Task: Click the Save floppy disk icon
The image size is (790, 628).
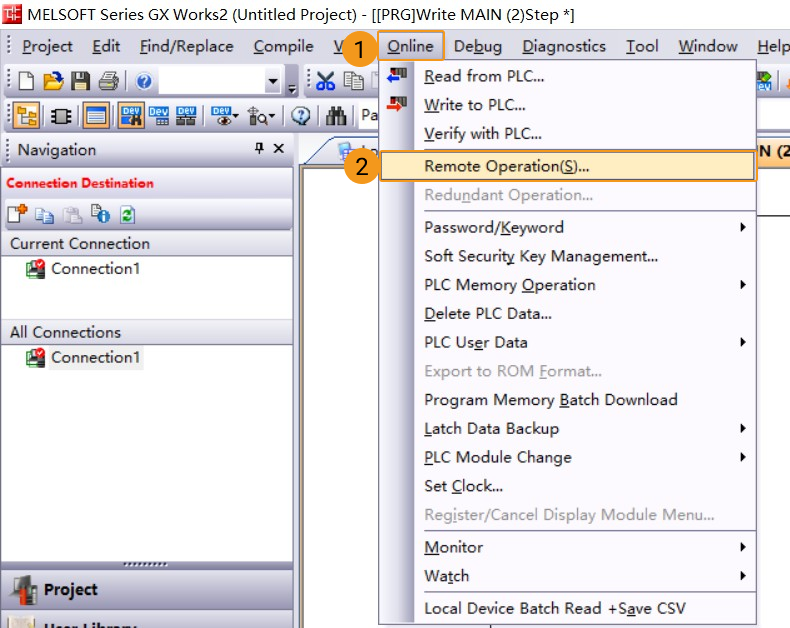Action: pyautogui.click(x=80, y=81)
